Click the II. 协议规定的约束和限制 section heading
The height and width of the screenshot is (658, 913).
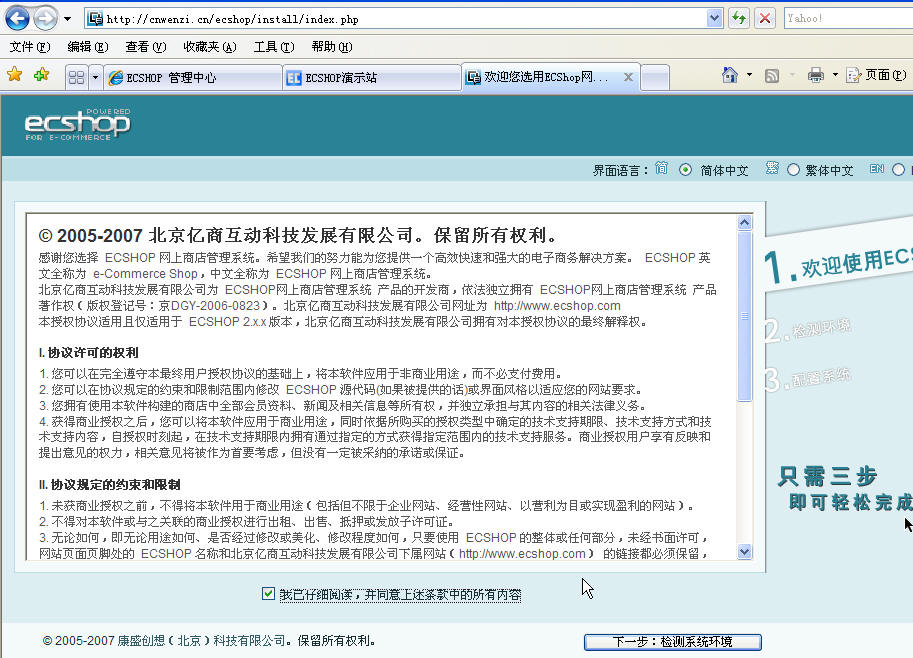[109, 484]
